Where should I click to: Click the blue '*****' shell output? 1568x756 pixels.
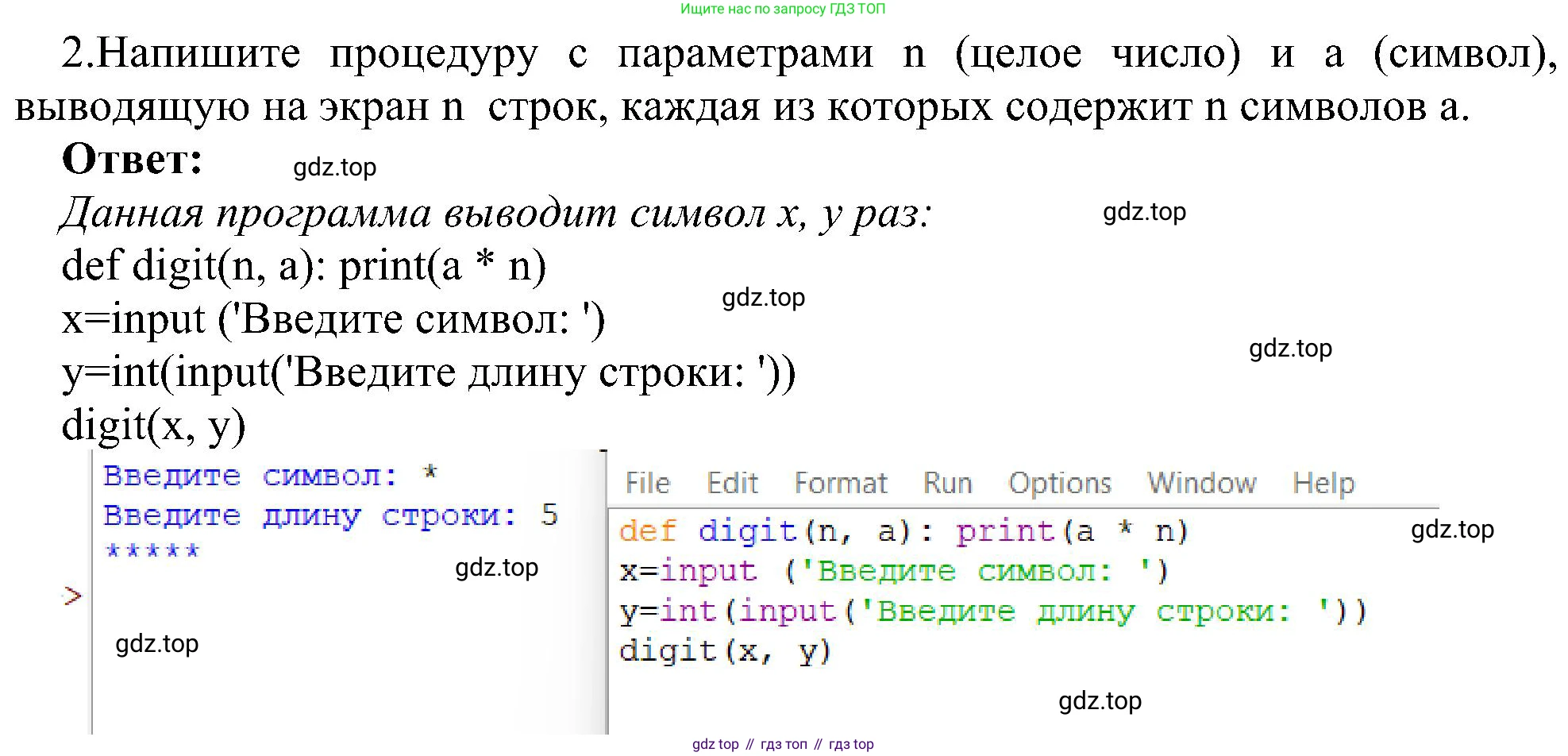152,550
